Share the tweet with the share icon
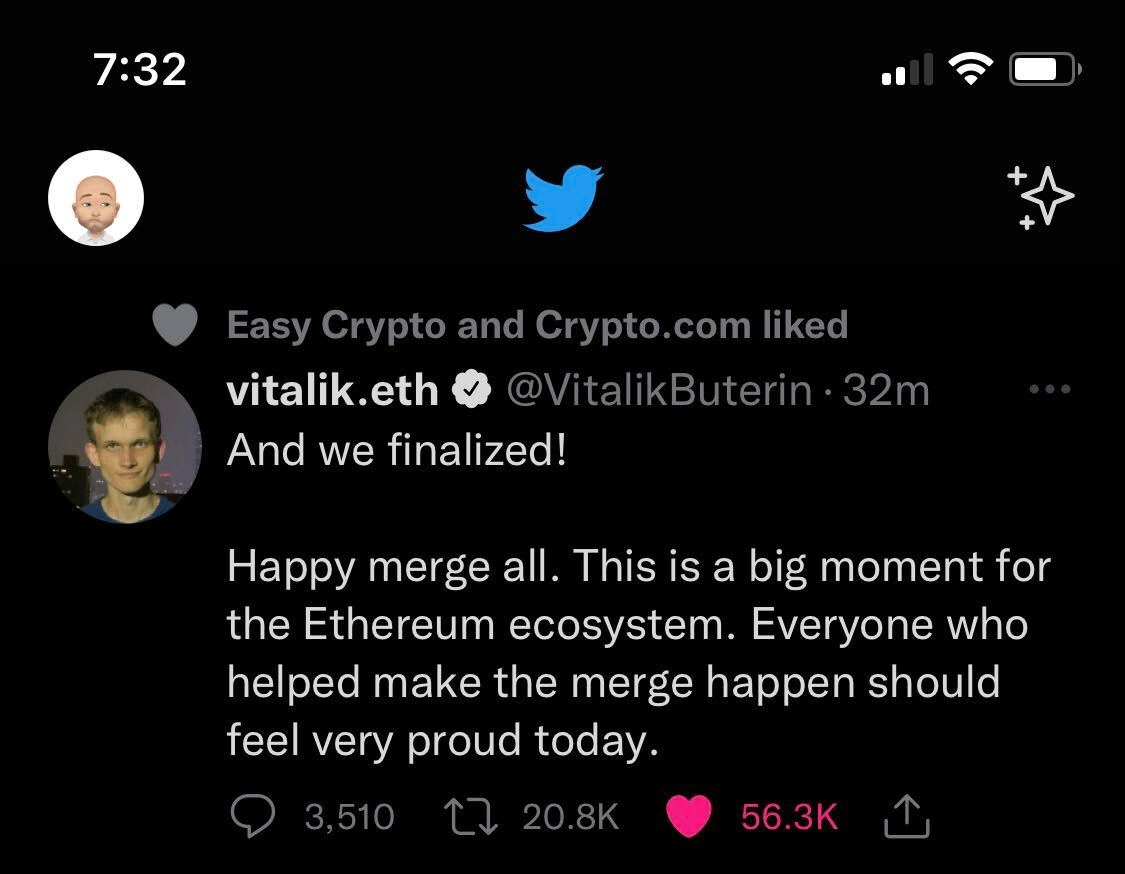 (x=908, y=817)
